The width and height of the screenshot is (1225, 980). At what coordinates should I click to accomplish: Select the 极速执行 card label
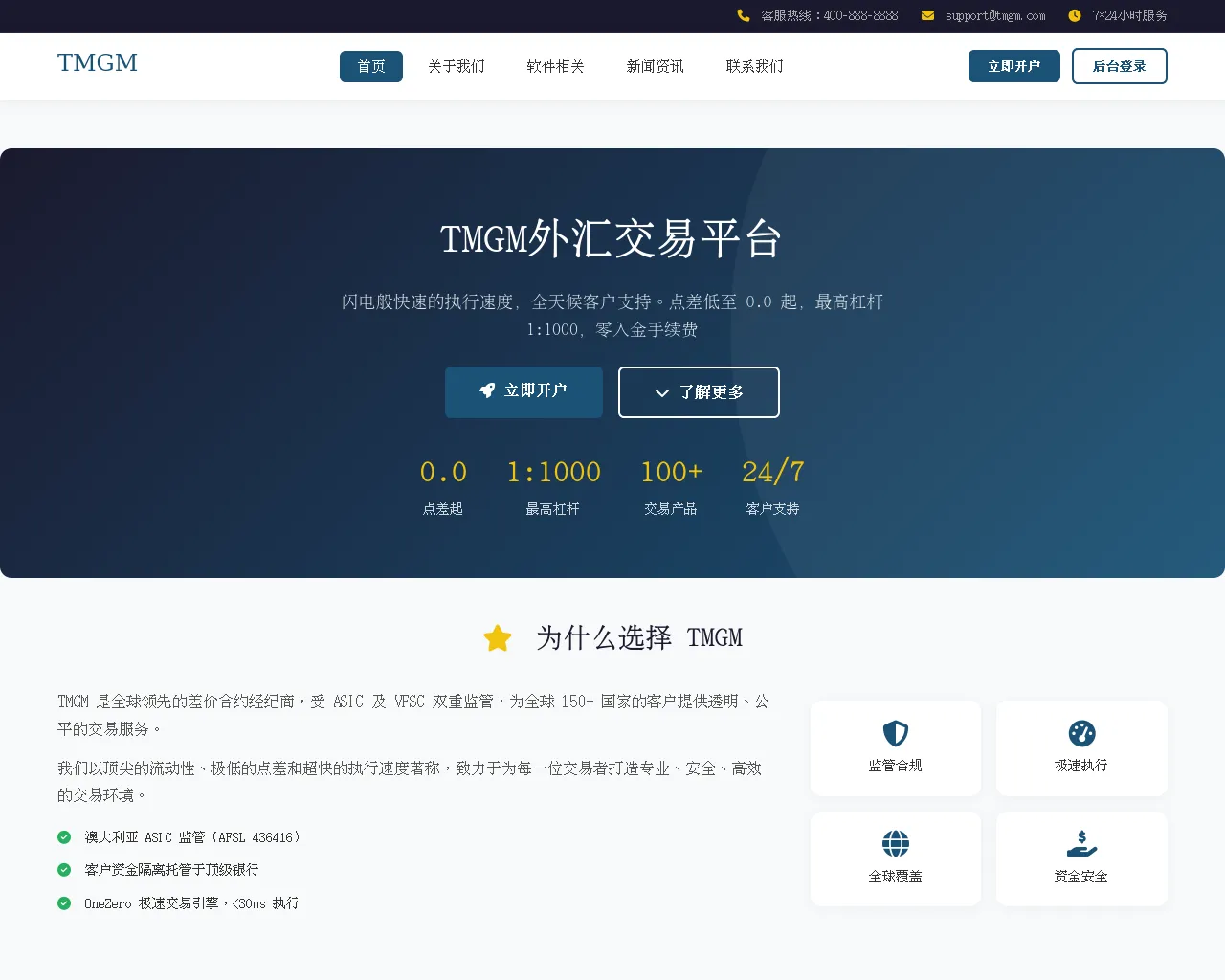(1081, 766)
